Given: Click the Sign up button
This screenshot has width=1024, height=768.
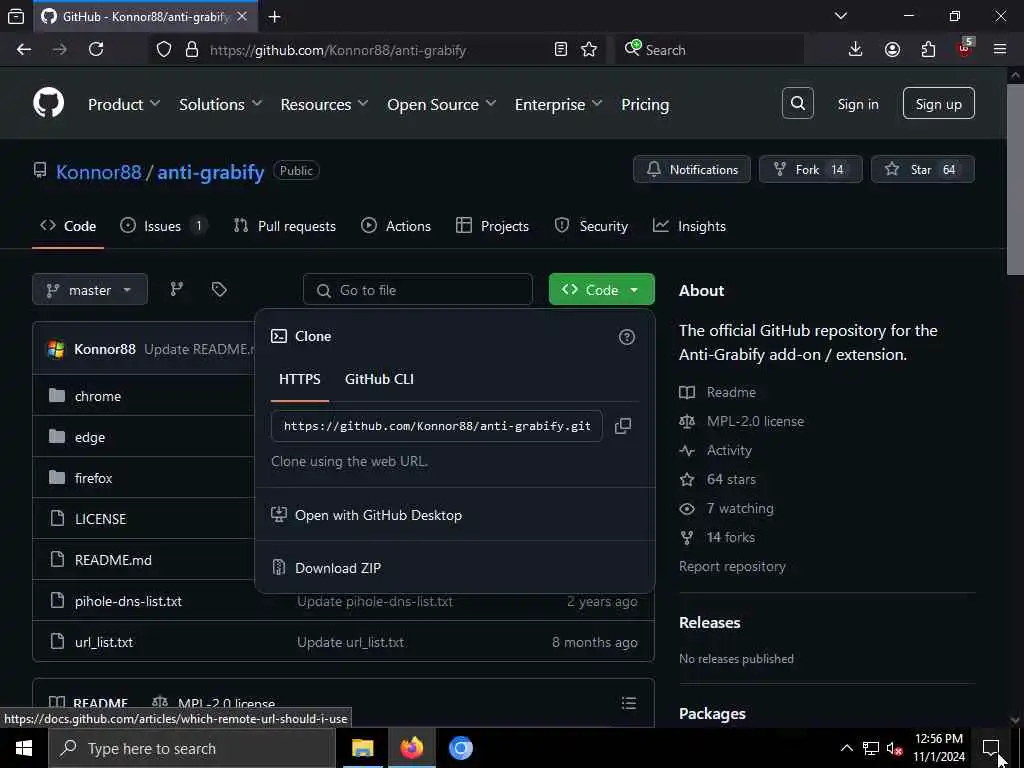Looking at the screenshot, I should point(938,103).
